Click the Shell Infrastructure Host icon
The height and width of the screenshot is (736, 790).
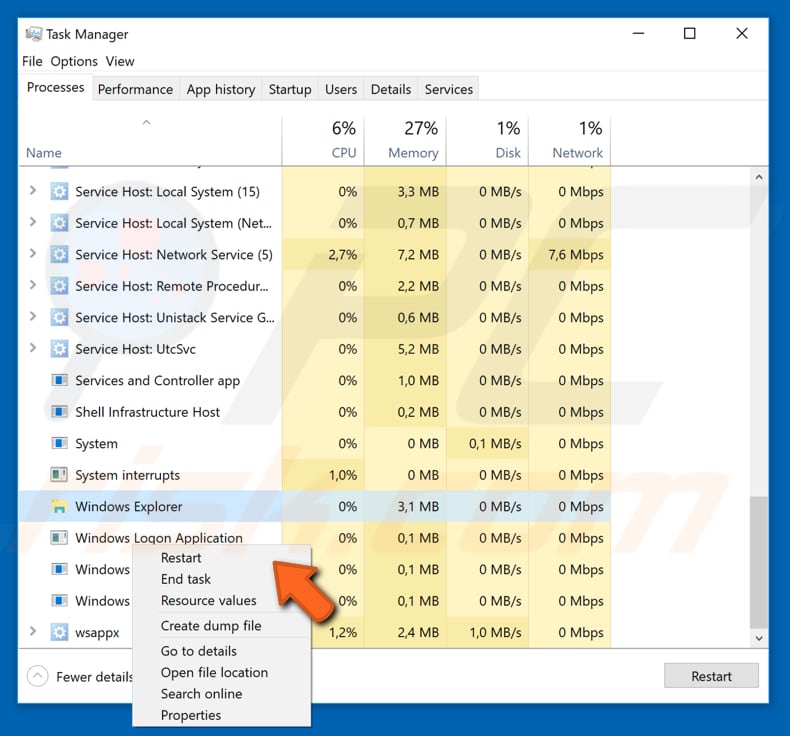coord(59,412)
